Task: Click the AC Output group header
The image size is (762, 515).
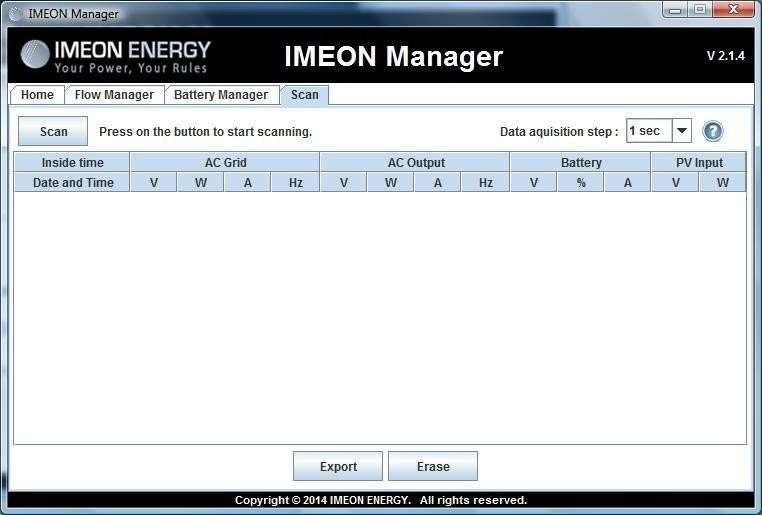Action: point(416,162)
